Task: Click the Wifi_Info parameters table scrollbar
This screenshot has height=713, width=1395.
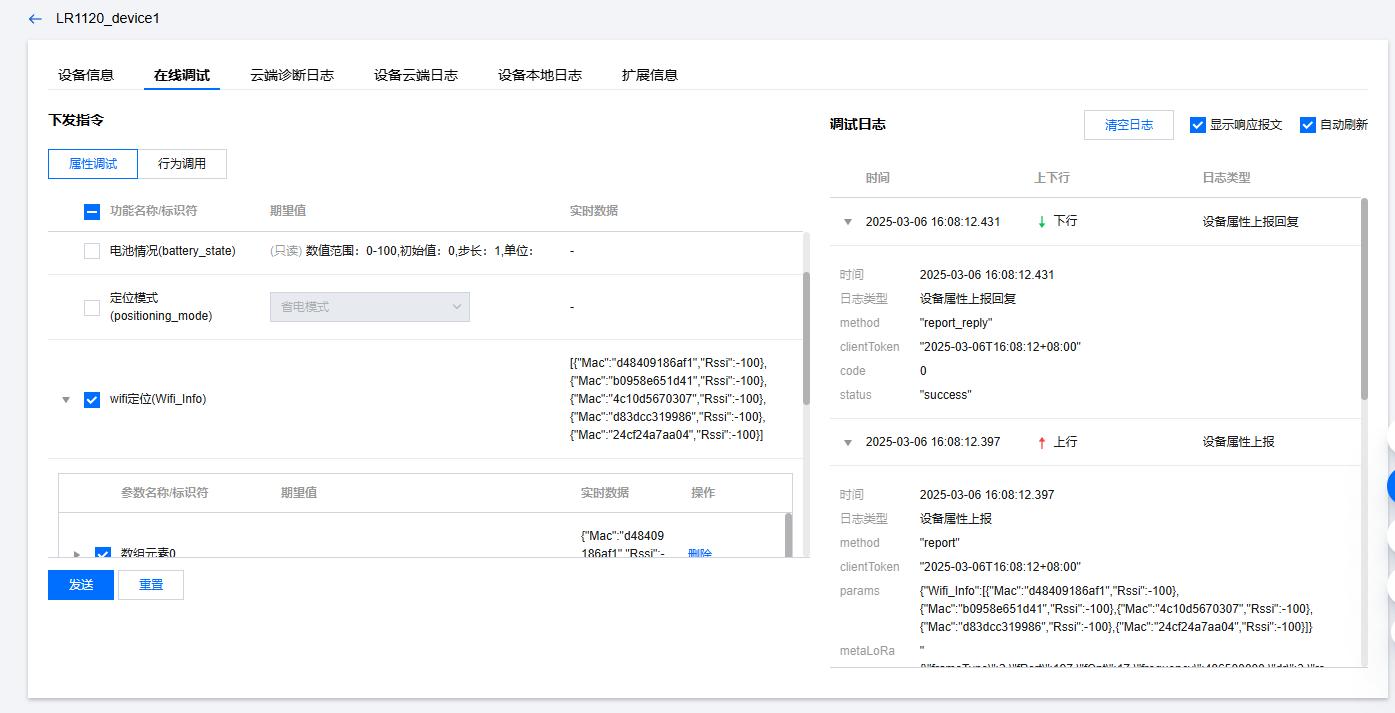Action: (x=788, y=535)
